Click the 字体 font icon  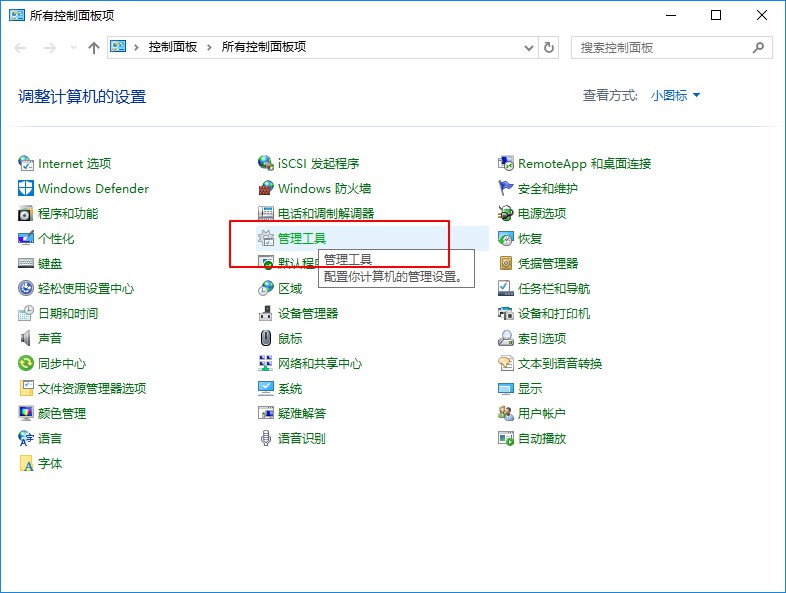pyautogui.click(x=26, y=463)
